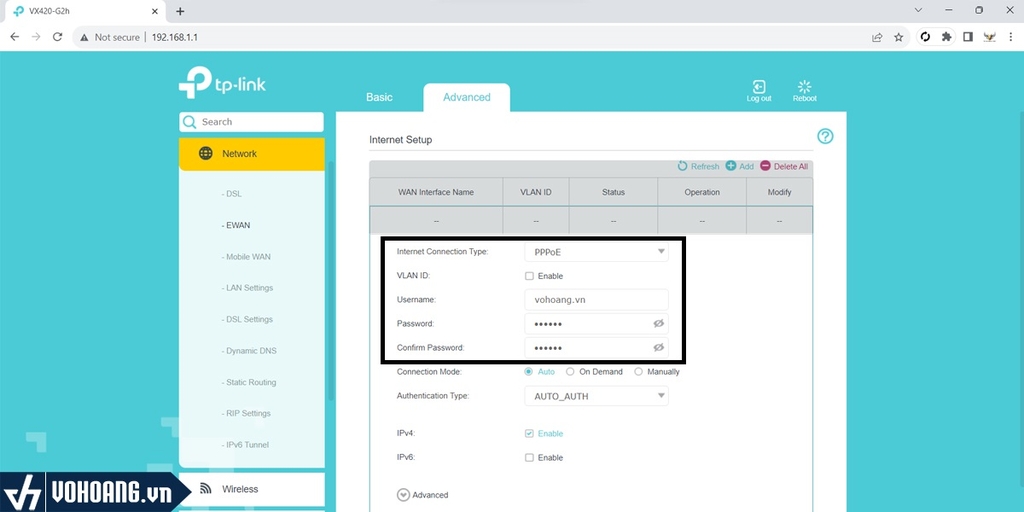
Task: Select Mobile WAN in sidebar
Action: coord(246,257)
